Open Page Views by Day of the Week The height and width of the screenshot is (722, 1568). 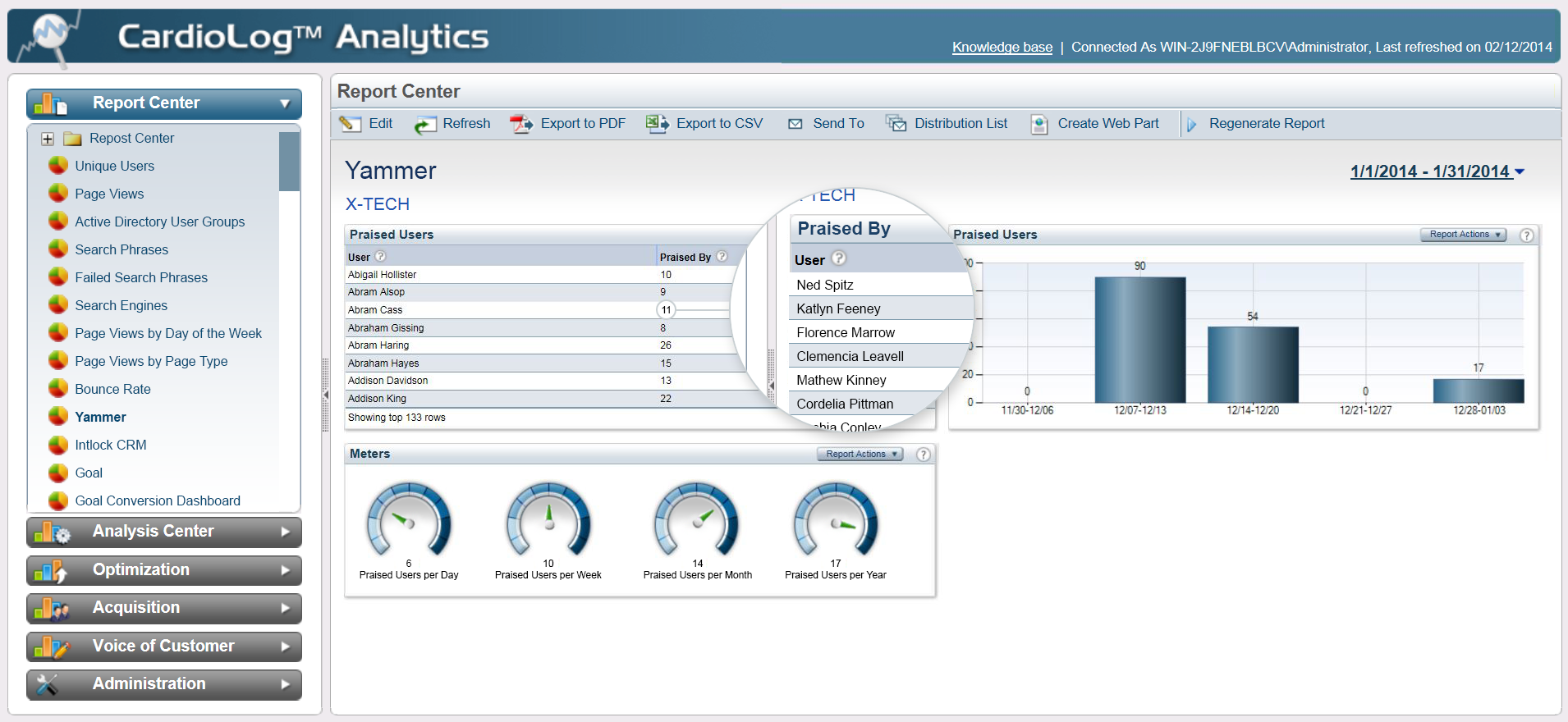pos(168,333)
